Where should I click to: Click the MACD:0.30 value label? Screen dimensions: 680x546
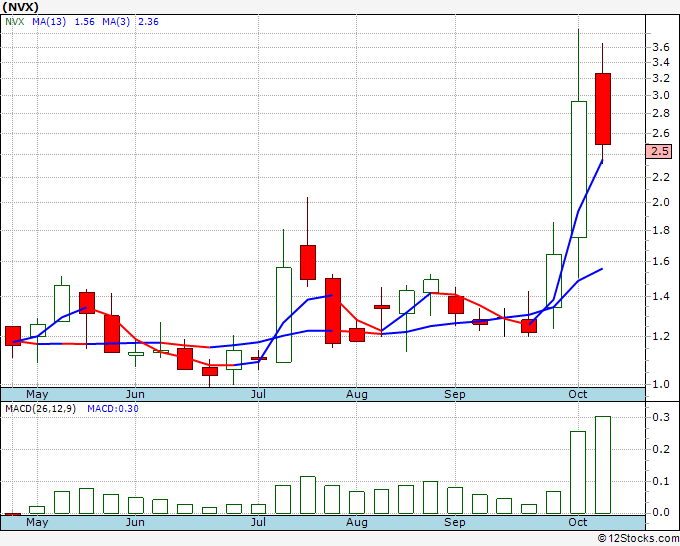point(114,409)
